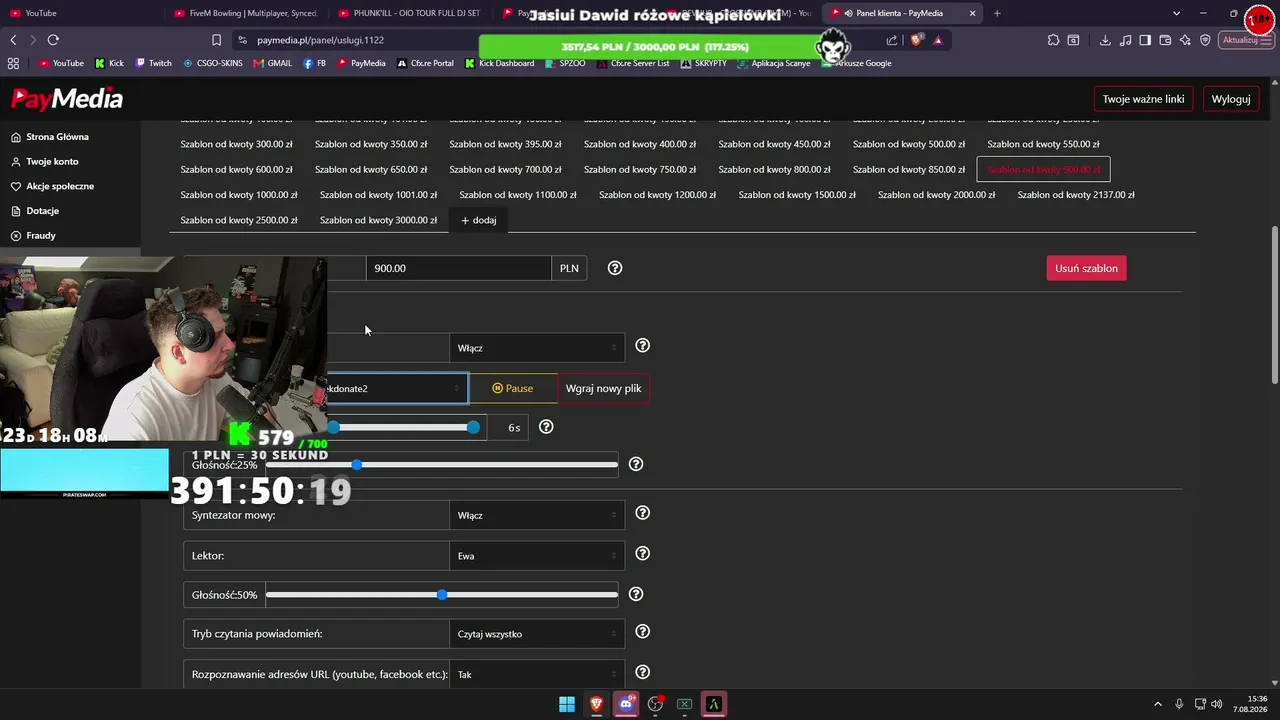Open Twoje konto in sidebar
This screenshot has height=720, width=1280.
pyautogui.click(x=52, y=161)
